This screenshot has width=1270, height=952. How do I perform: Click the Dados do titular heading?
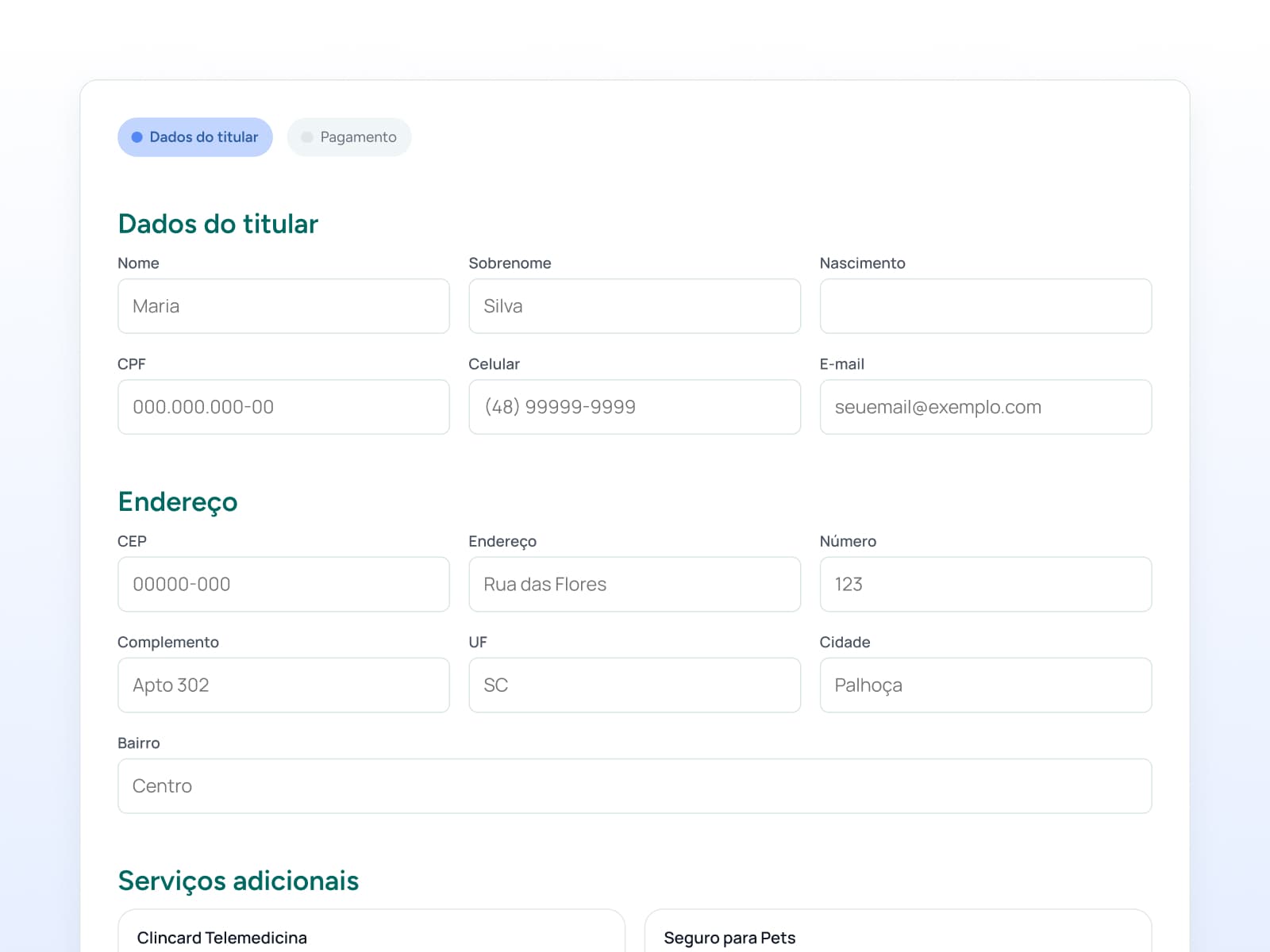click(218, 224)
